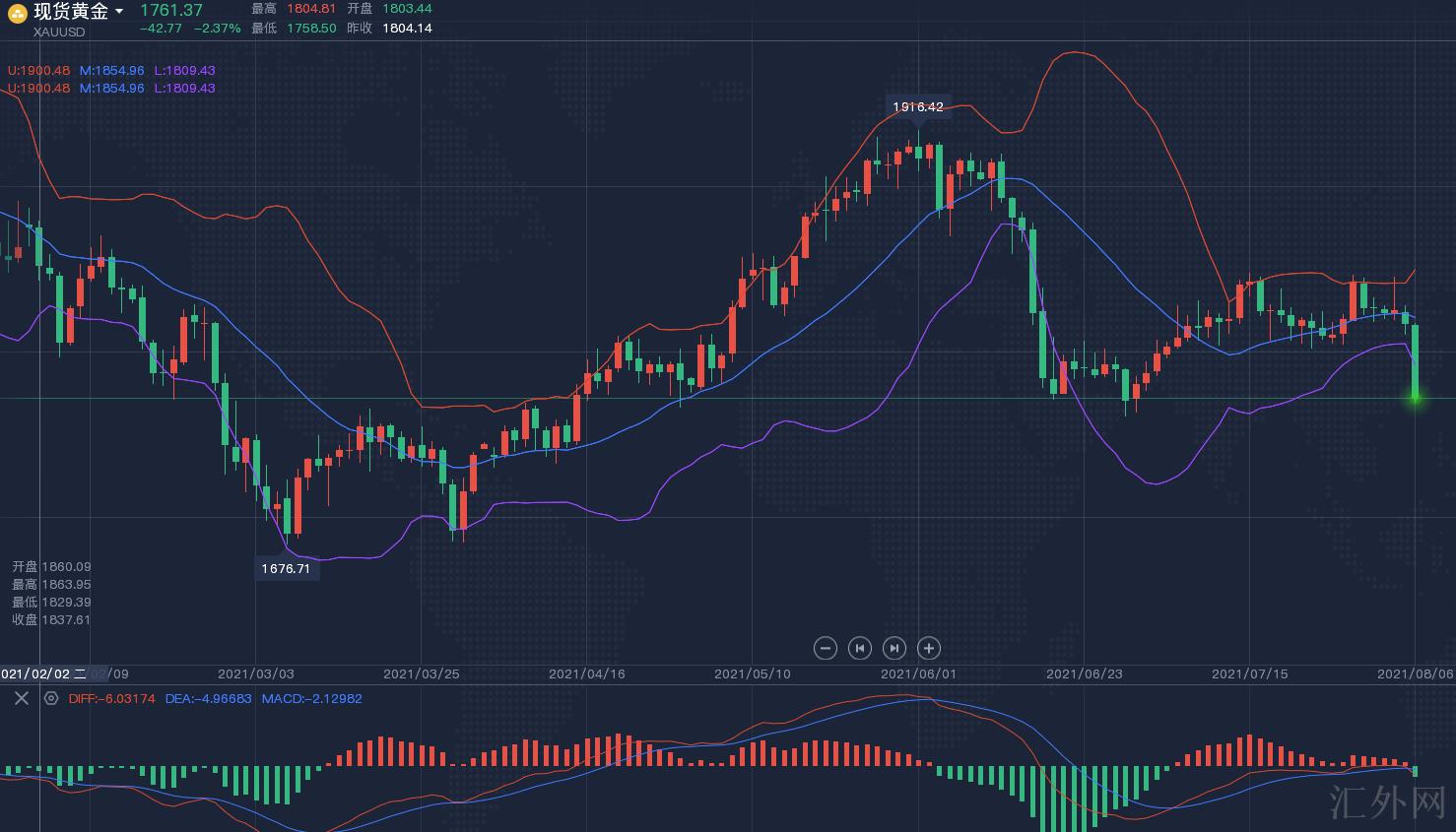The image size is (1456, 832).
Task: Jump to next chart period
Action: [893, 648]
